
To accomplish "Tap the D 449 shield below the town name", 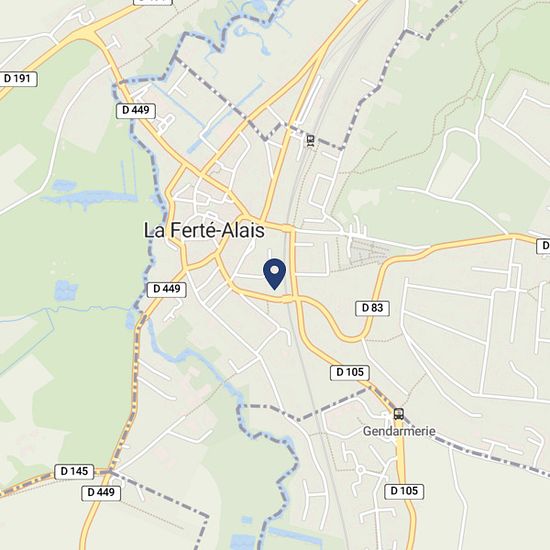I will coord(167,289).
